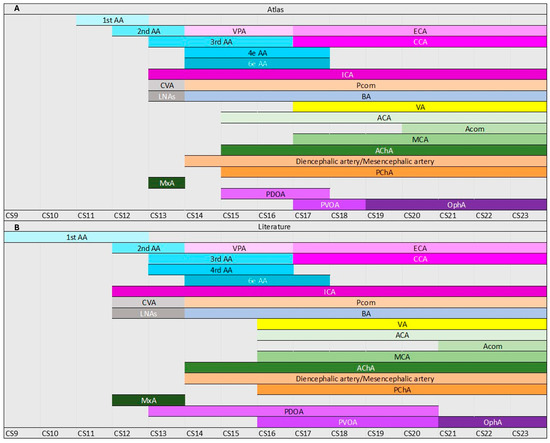This screenshot has width=550, height=443.
Task: Click CS21 axis label below Literature chart
Action: pyautogui.click(x=448, y=433)
